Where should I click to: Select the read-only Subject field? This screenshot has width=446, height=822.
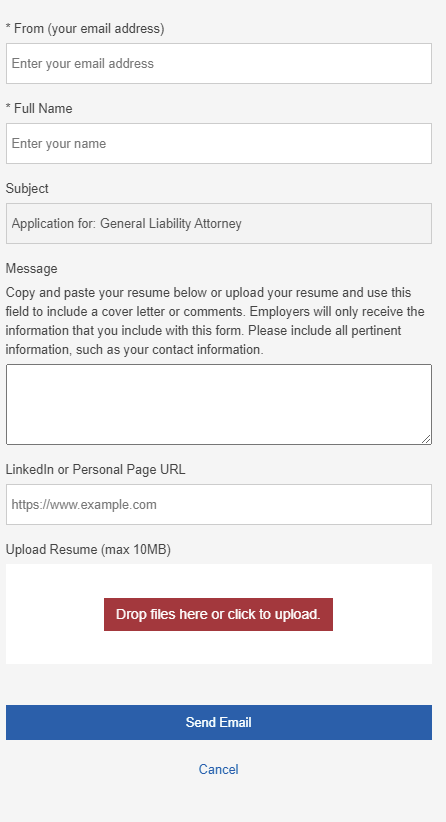coord(219,223)
